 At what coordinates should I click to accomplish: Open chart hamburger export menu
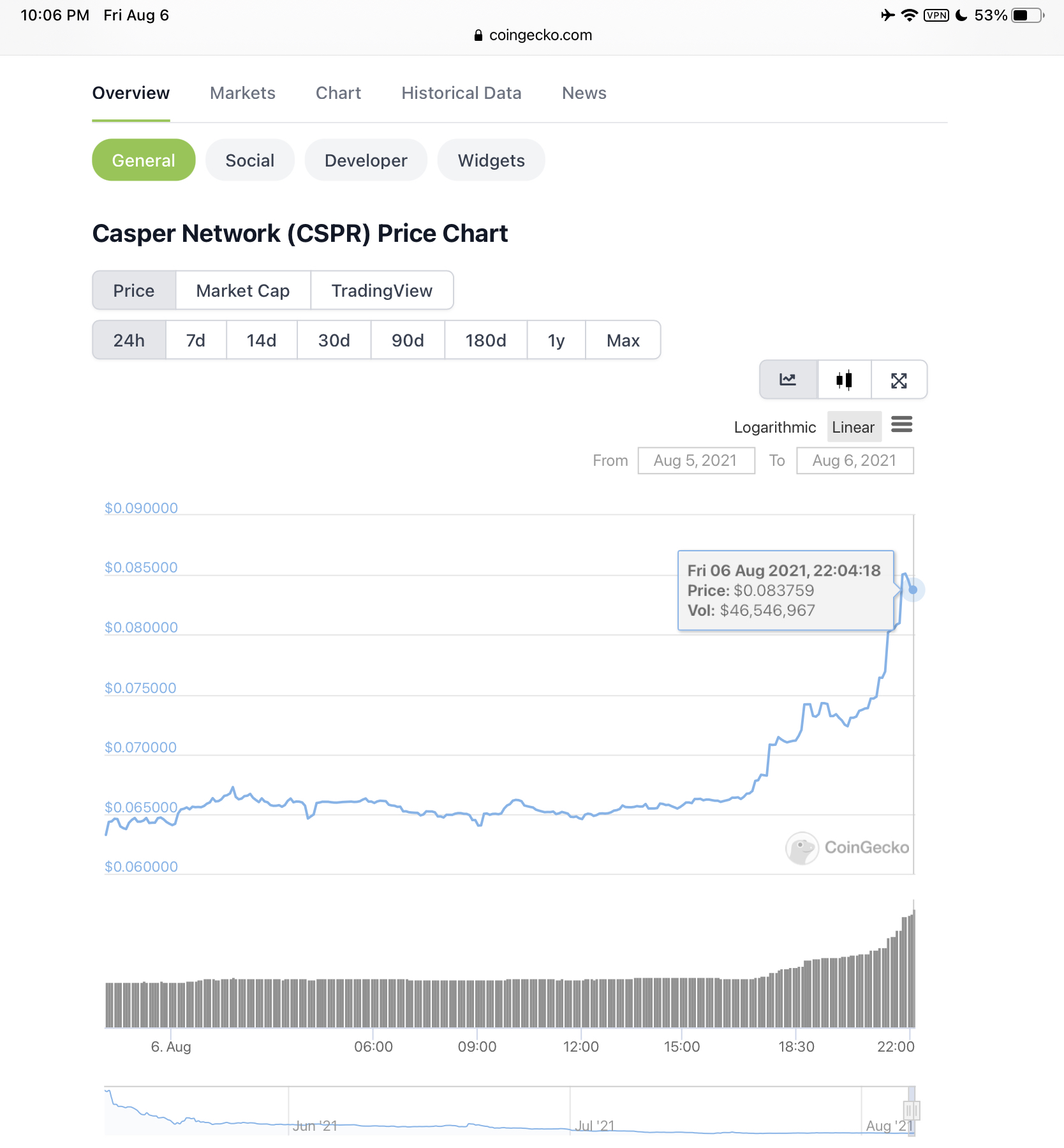pyautogui.click(x=901, y=424)
